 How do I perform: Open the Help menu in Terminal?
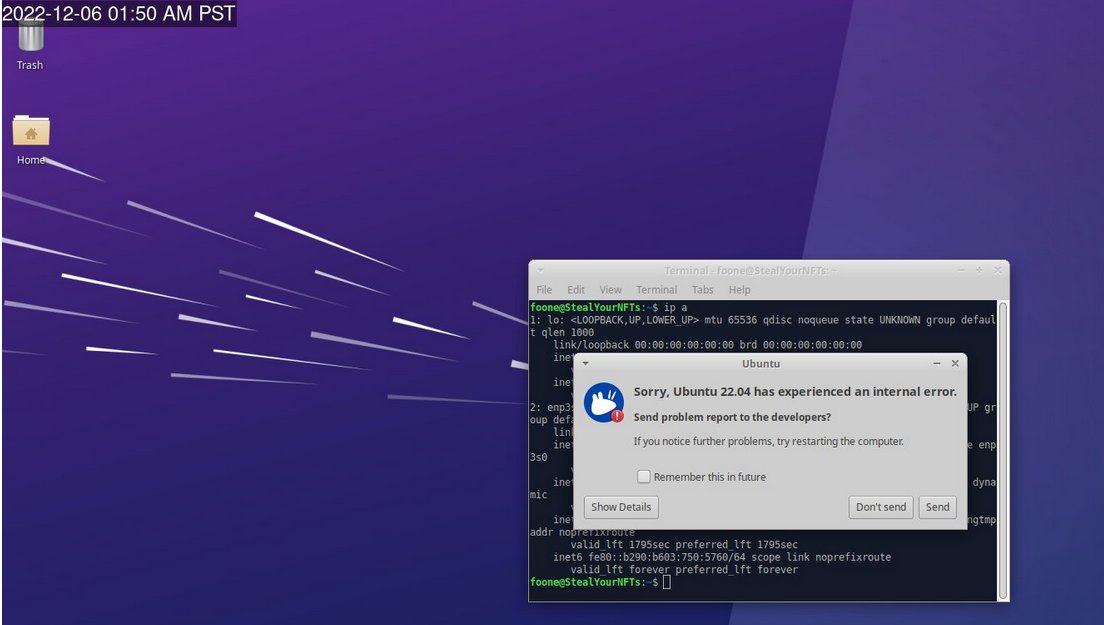[x=739, y=289]
